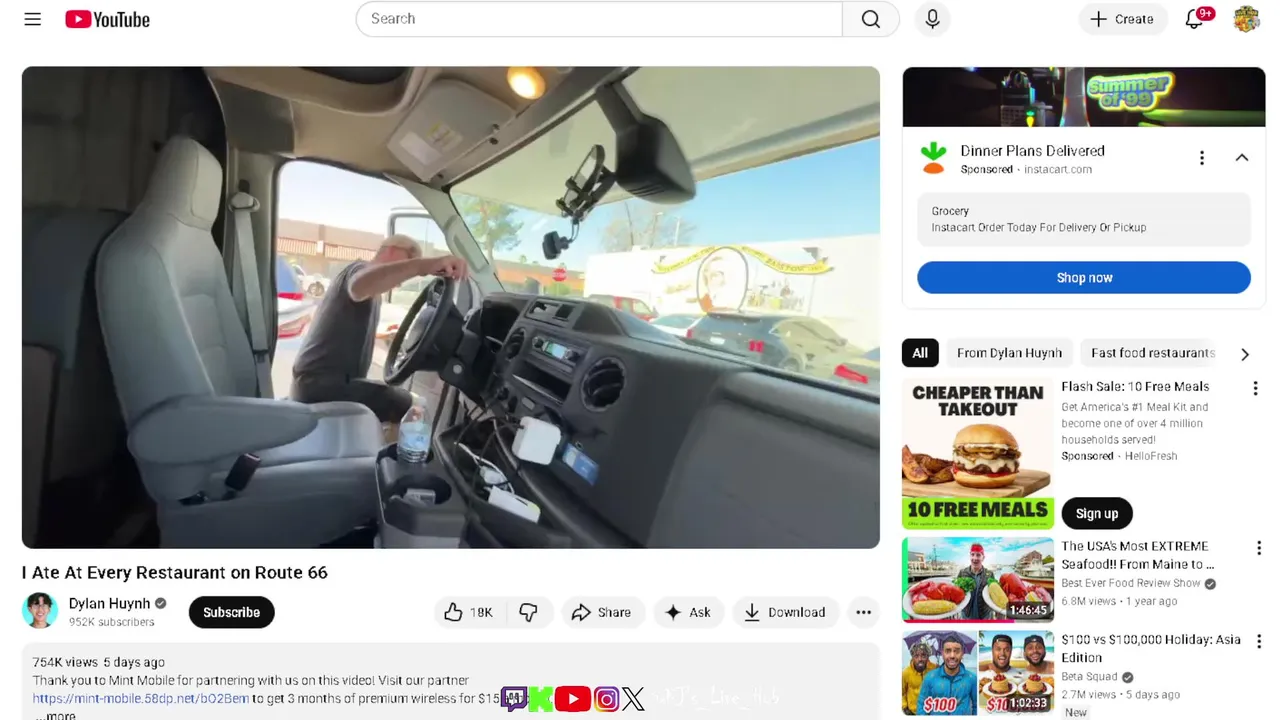Open the hamburger guide menu
1280x720 pixels.
[33, 19]
